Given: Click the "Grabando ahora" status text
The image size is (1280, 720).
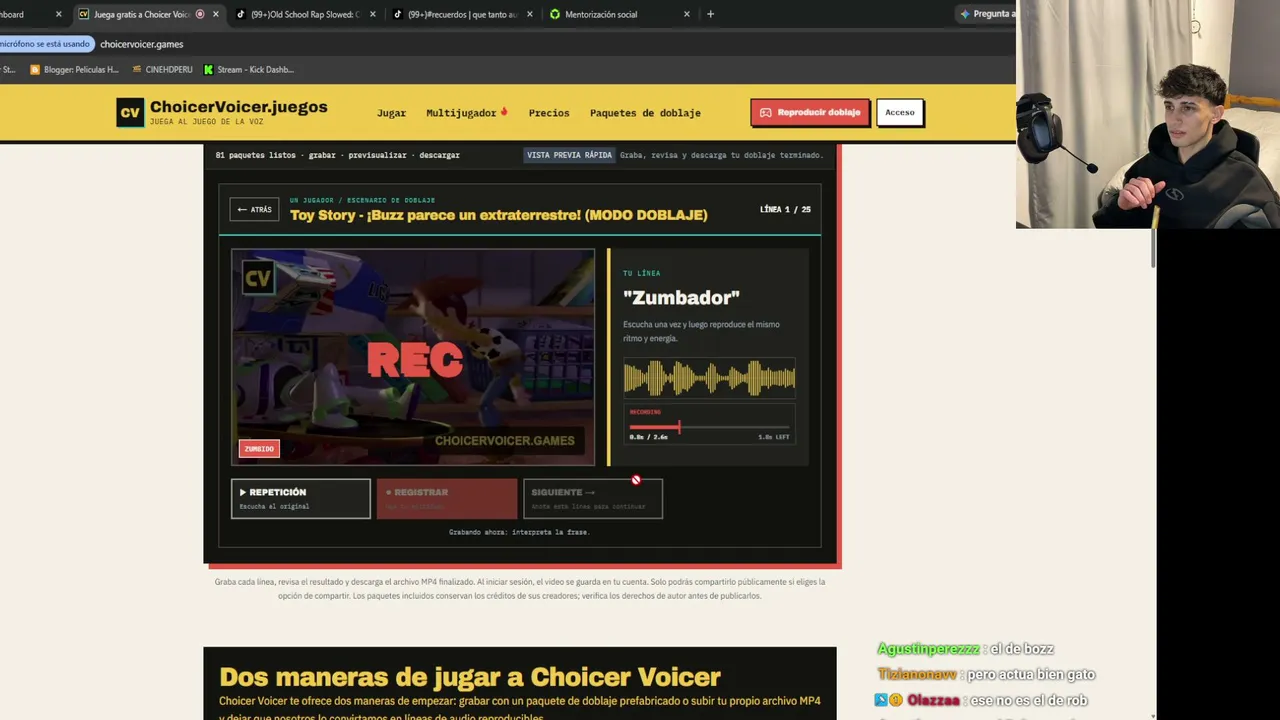Looking at the screenshot, I should click(519, 532).
